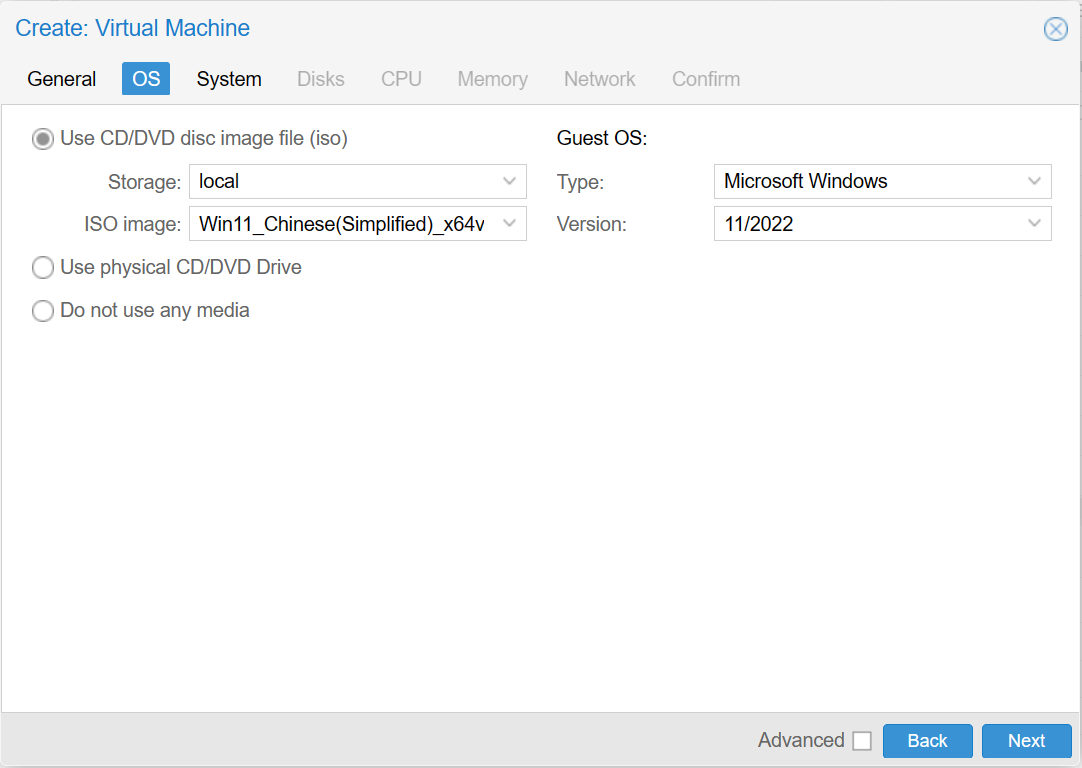This screenshot has width=1082, height=768.
Task: Choose Do not use any media
Action: [43, 311]
